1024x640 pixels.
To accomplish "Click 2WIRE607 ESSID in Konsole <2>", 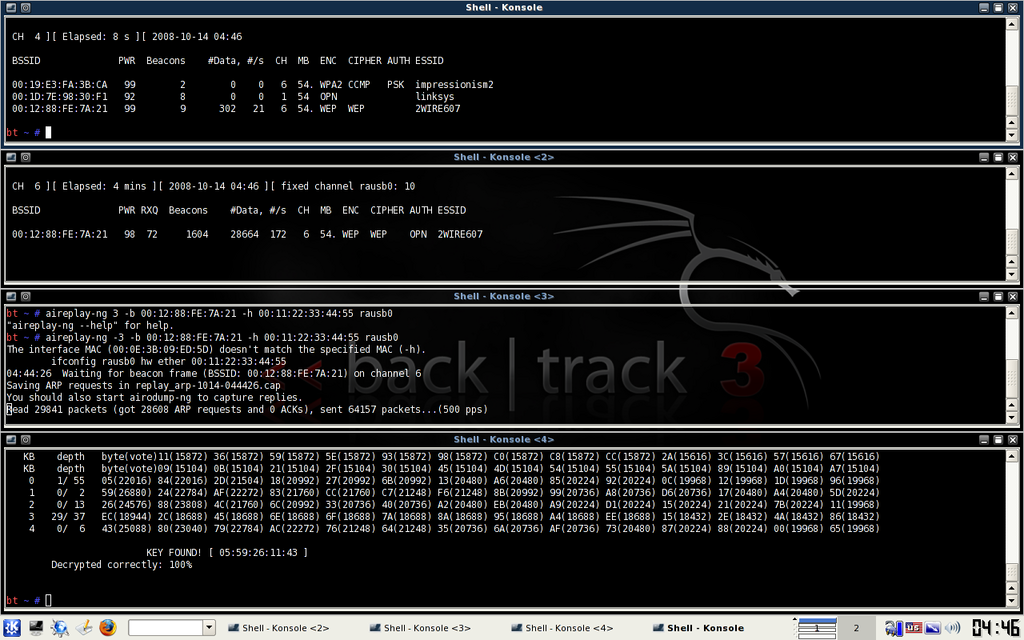I will pyautogui.click(x=460, y=234).
